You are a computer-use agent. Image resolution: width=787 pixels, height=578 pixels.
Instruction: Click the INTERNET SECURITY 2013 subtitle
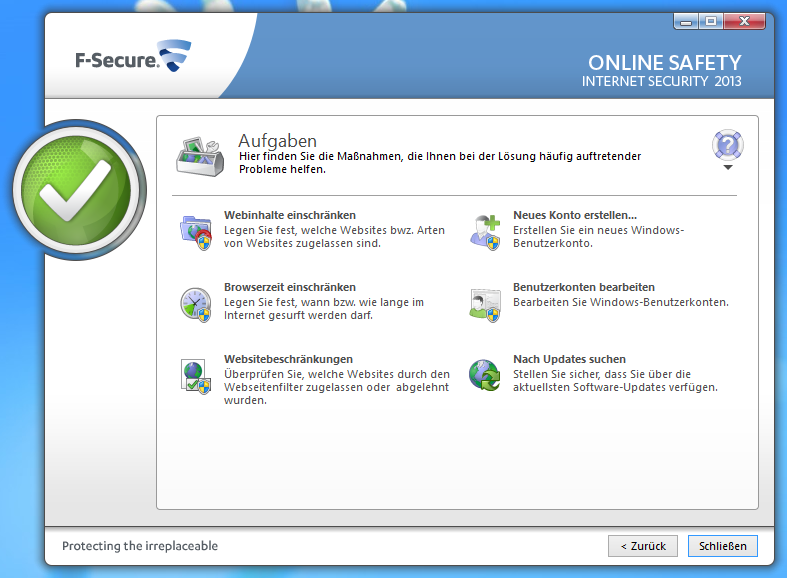(x=662, y=81)
